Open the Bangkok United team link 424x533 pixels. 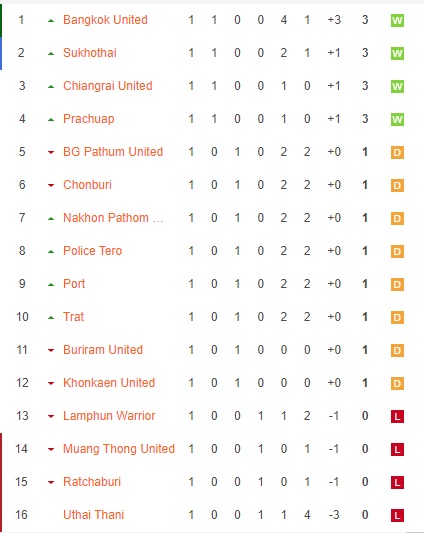point(105,20)
